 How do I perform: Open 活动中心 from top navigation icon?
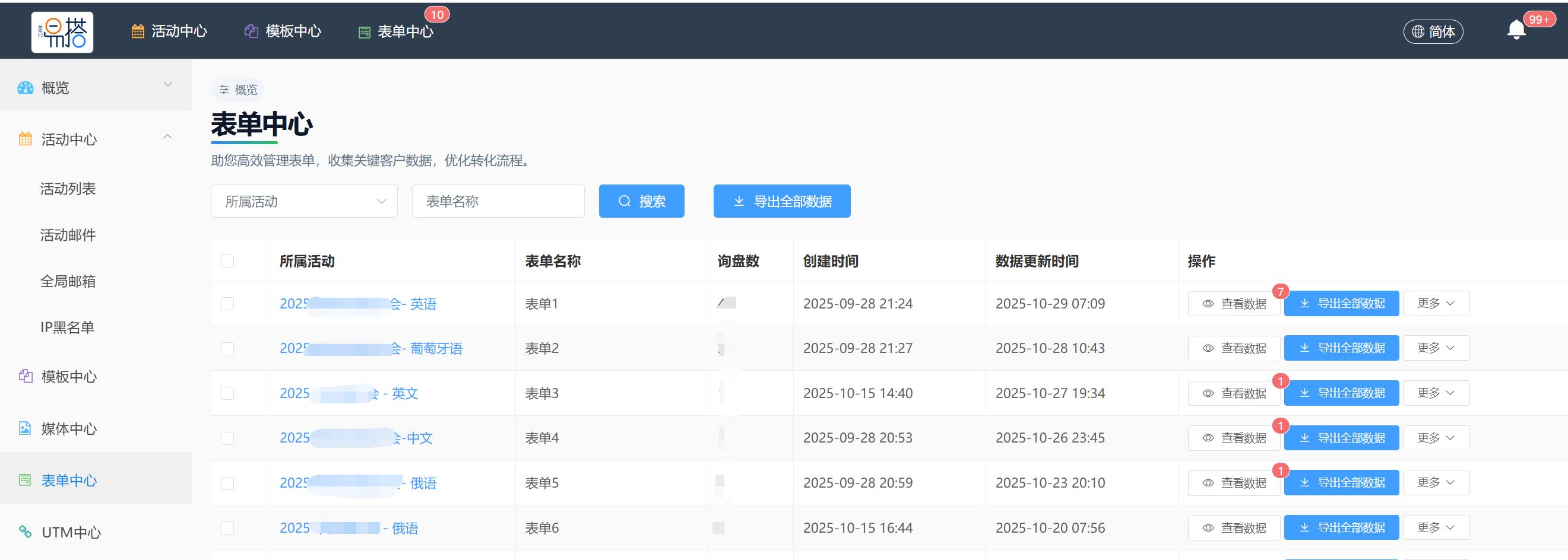click(x=139, y=30)
